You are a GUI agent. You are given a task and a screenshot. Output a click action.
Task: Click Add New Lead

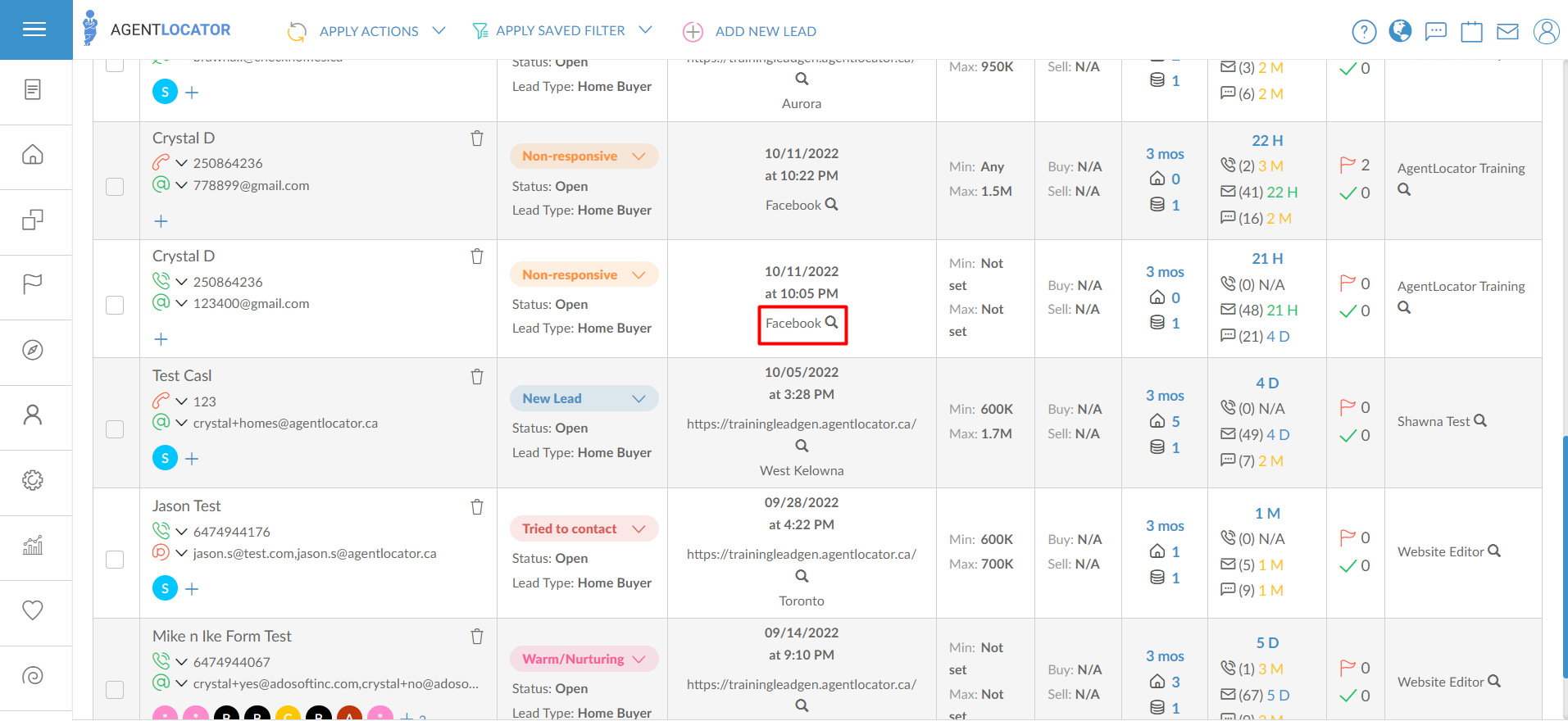point(750,31)
